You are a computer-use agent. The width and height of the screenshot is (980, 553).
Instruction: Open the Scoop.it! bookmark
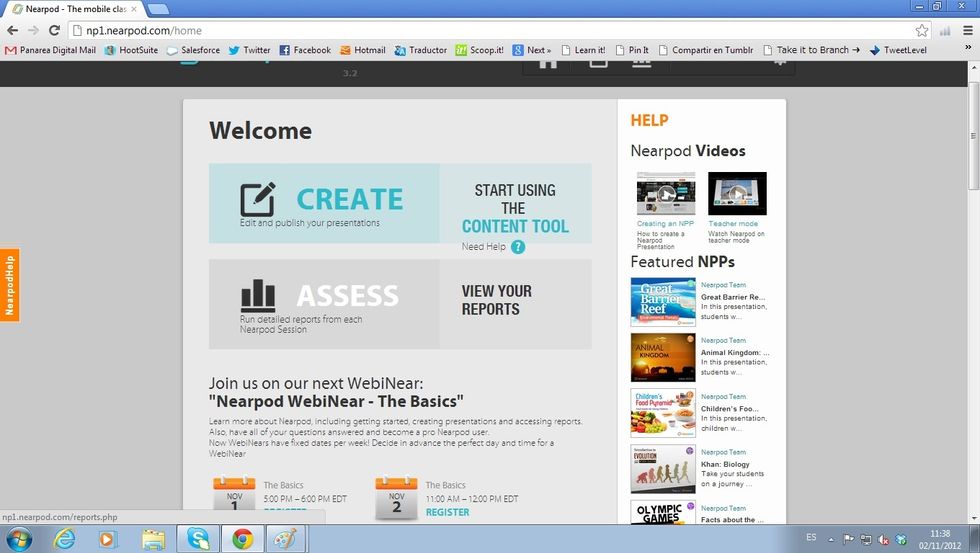(x=479, y=50)
